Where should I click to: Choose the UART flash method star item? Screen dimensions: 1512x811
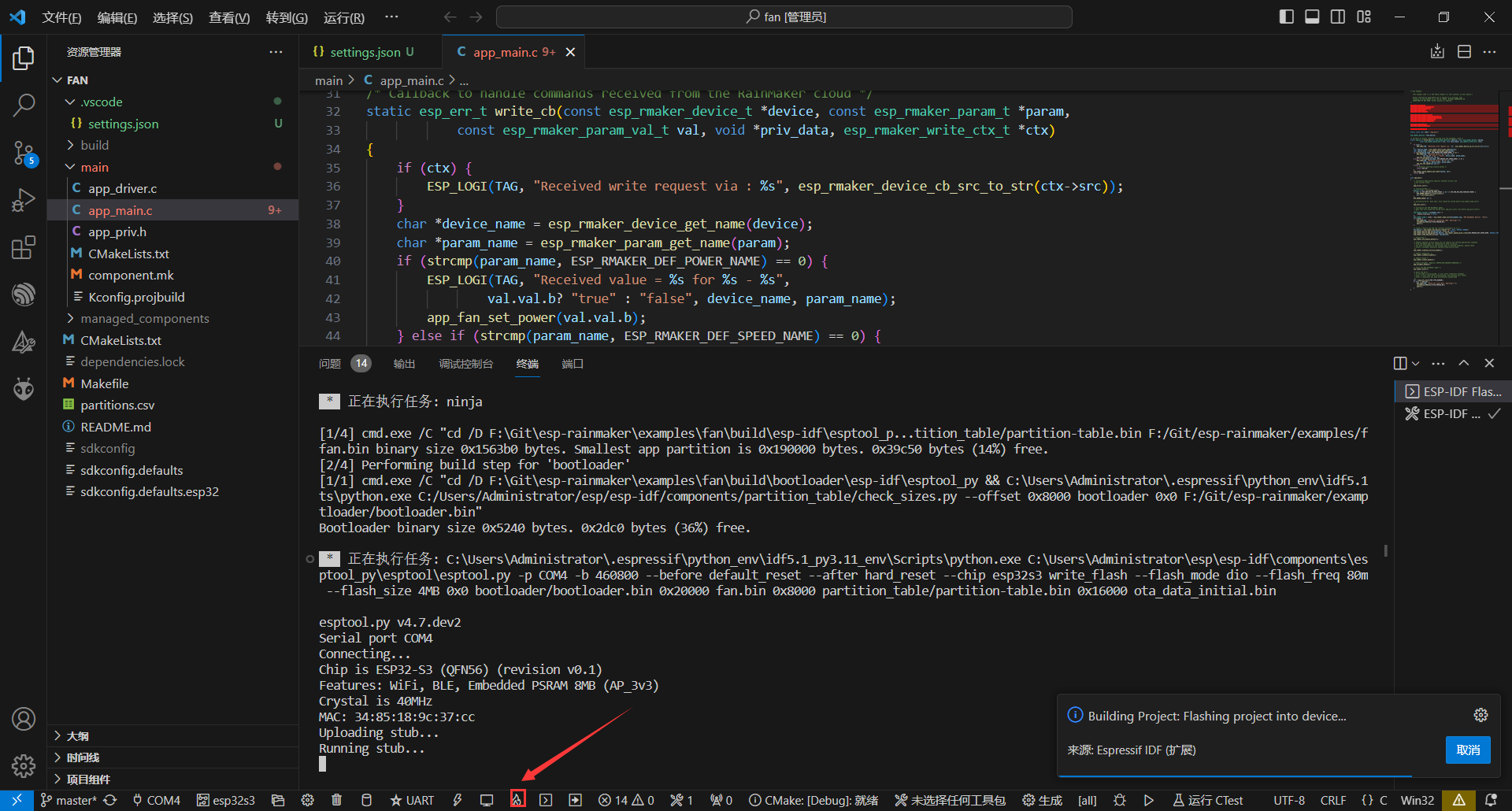tap(412, 800)
